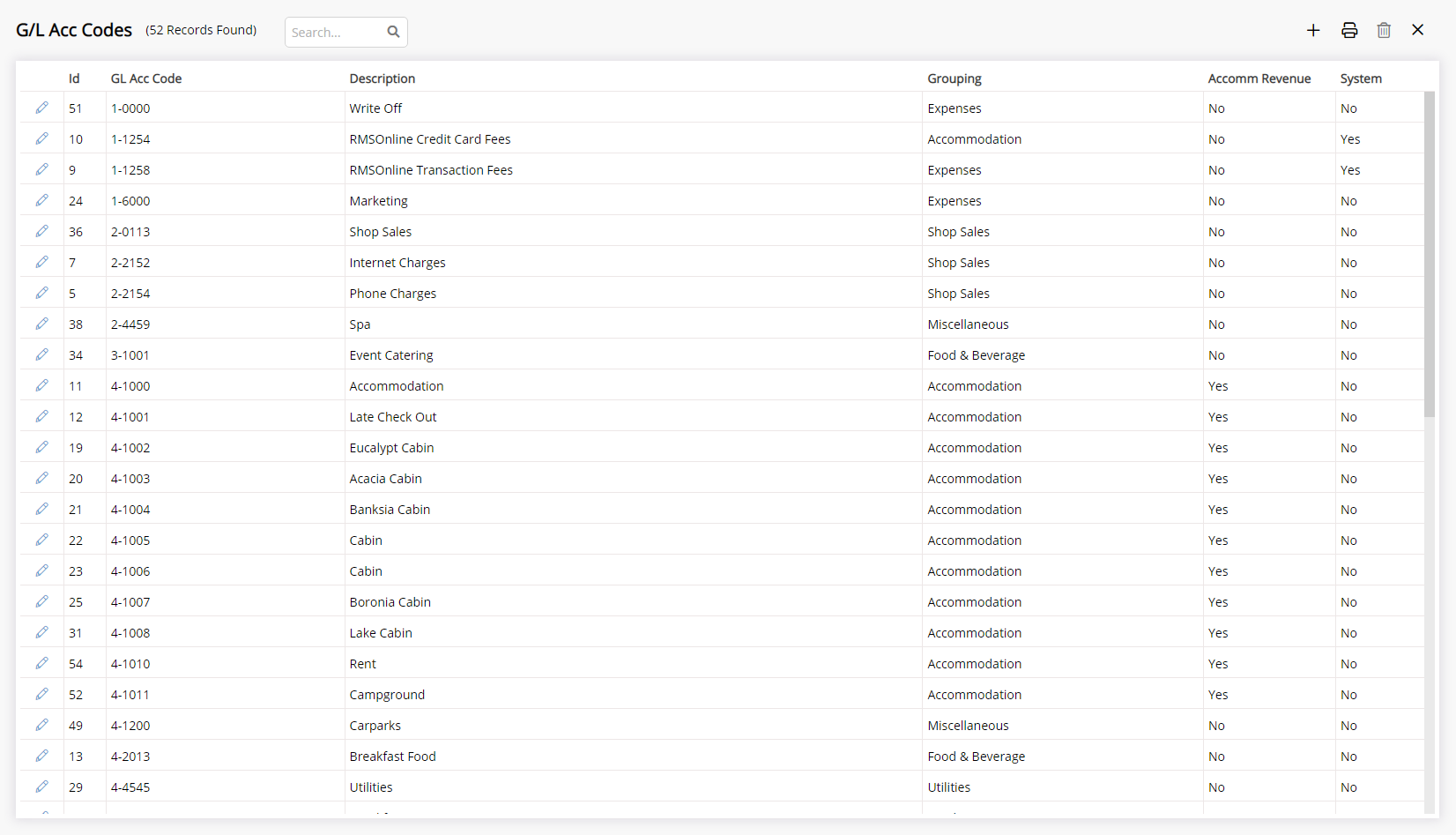1456x835 pixels.
Task: Sort the table by the Grouping column
Action: pos(955,78)
